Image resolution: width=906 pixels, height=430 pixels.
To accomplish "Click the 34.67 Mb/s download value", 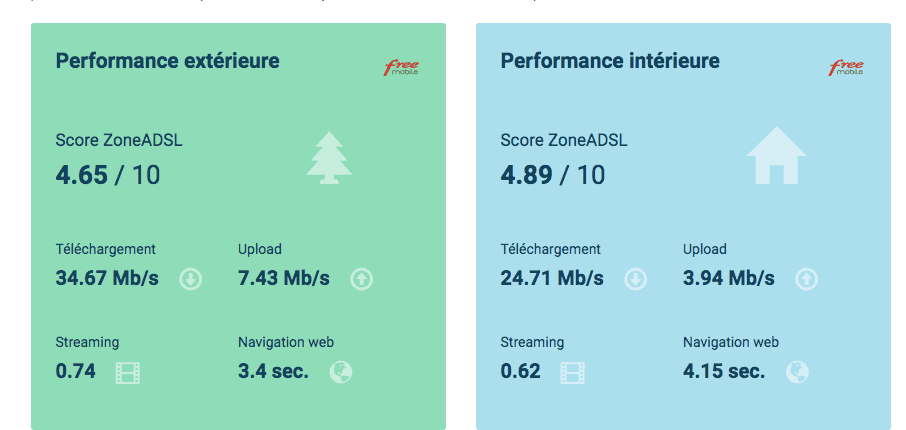I will coord(107,278).
